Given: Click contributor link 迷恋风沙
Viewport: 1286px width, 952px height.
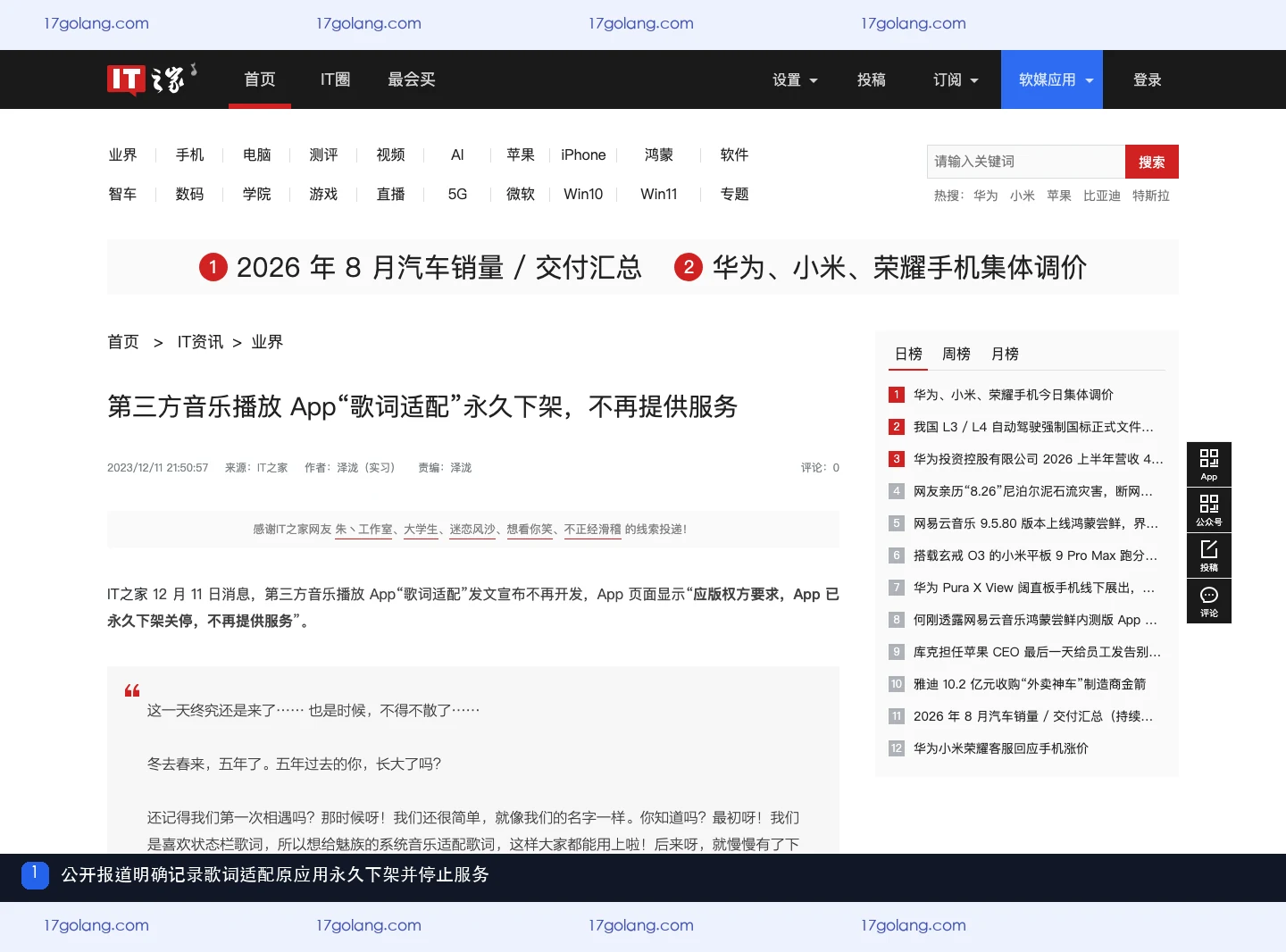Looking at the screenshot, I should [x=472, y=530].
